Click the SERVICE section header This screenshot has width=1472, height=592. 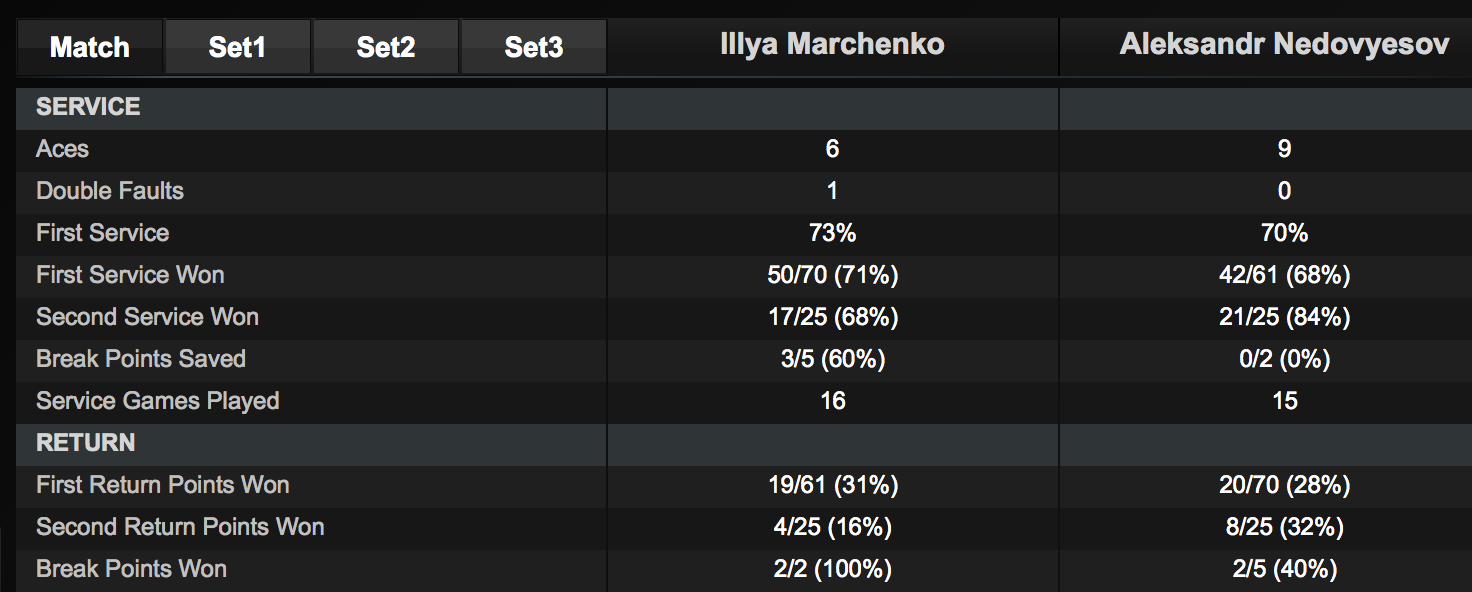(88, 107)
